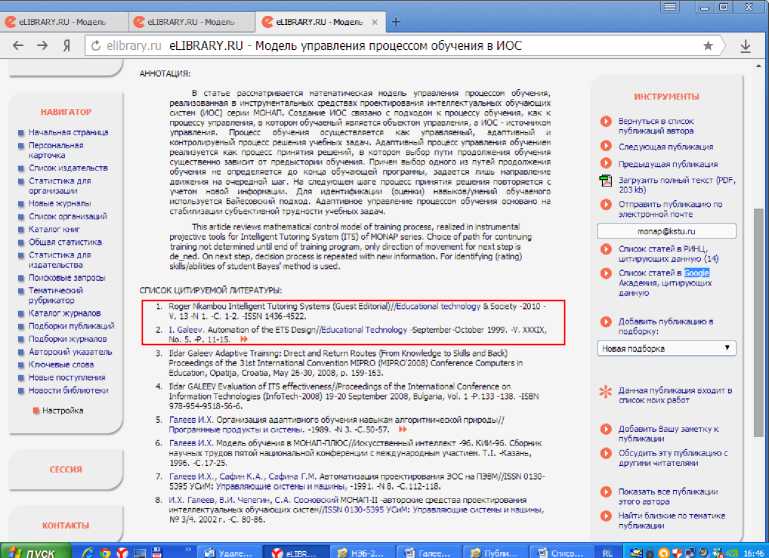This screenshot has height=558, width=769.
Task: Open Новые журналы in the navigator
Action: pos(60,203)
